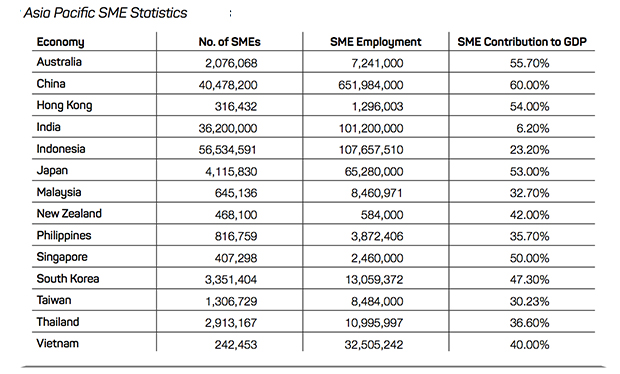Click the SME Employment column header
Image resolution: width=620 pixels, height=374 pixels.
(376, 42)
